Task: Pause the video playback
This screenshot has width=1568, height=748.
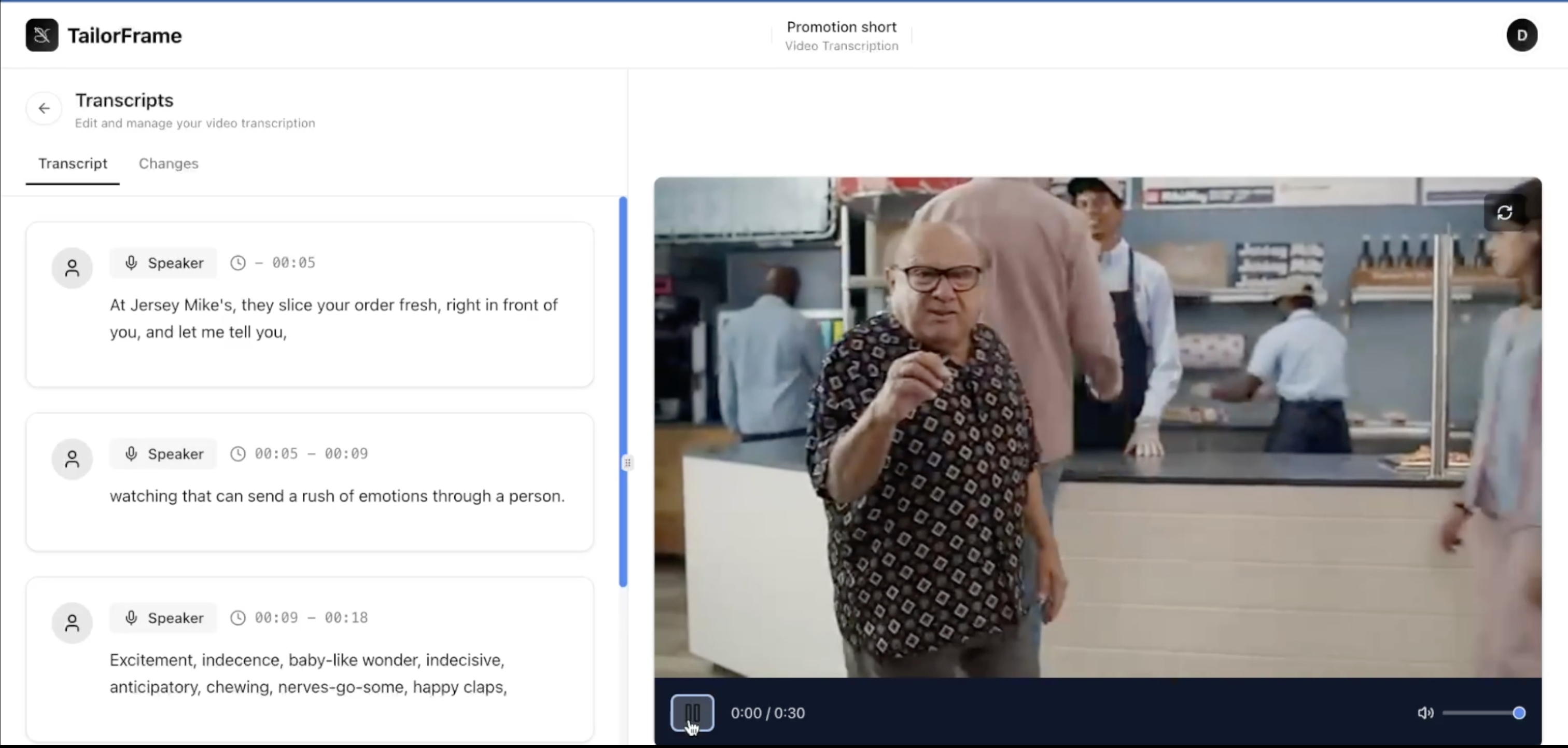Action: 692,713
